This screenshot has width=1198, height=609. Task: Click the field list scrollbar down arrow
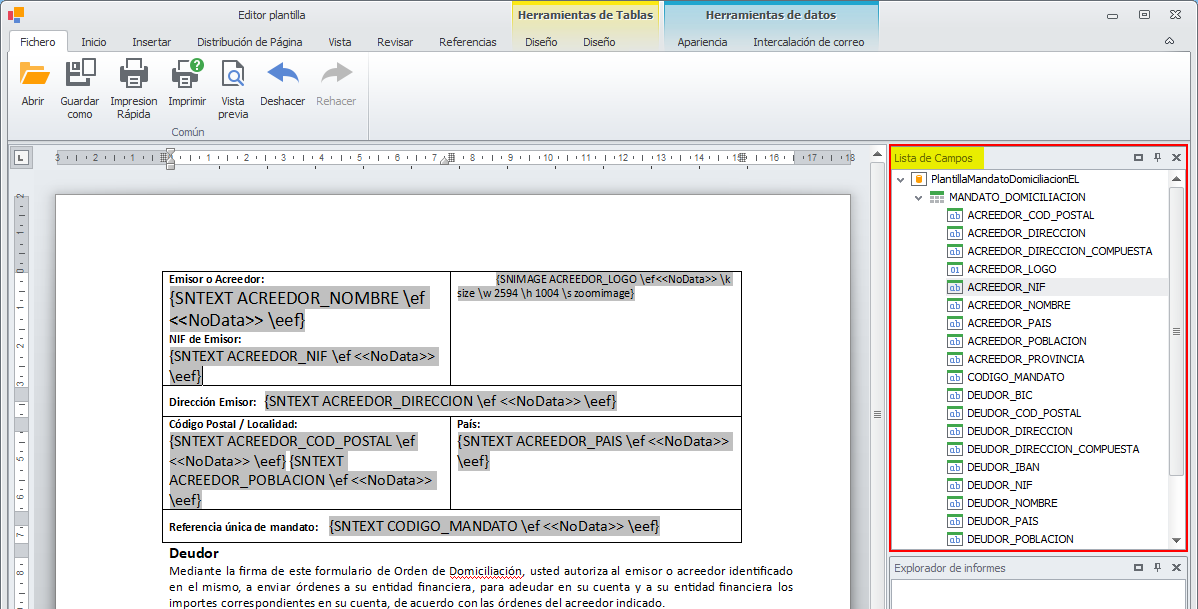1176,540
